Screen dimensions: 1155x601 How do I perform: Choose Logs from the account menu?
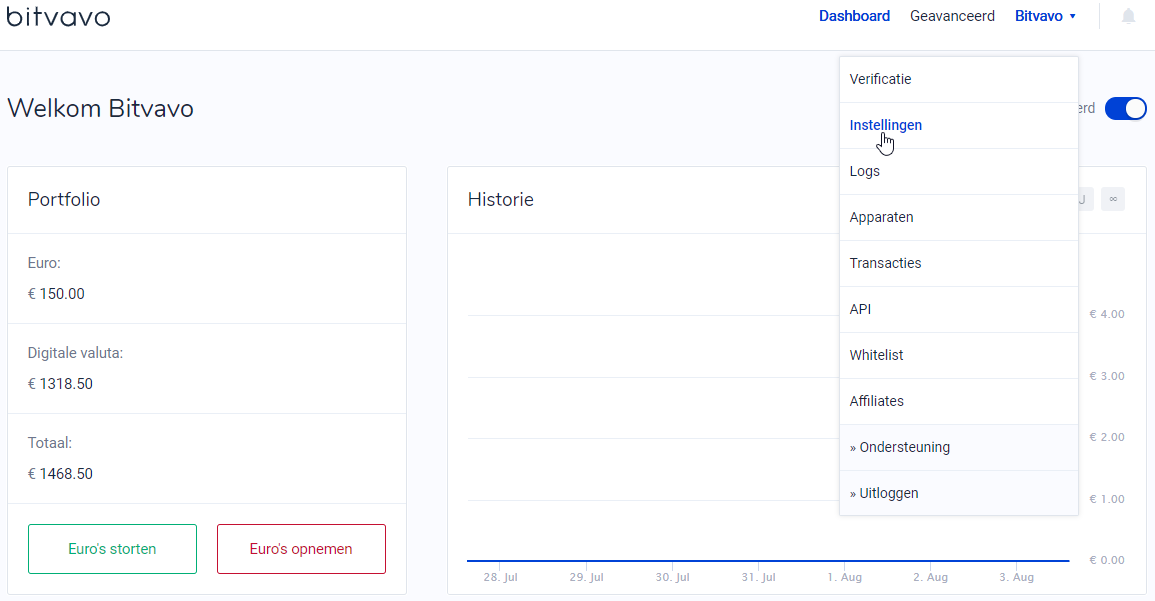tap(958, 172)
